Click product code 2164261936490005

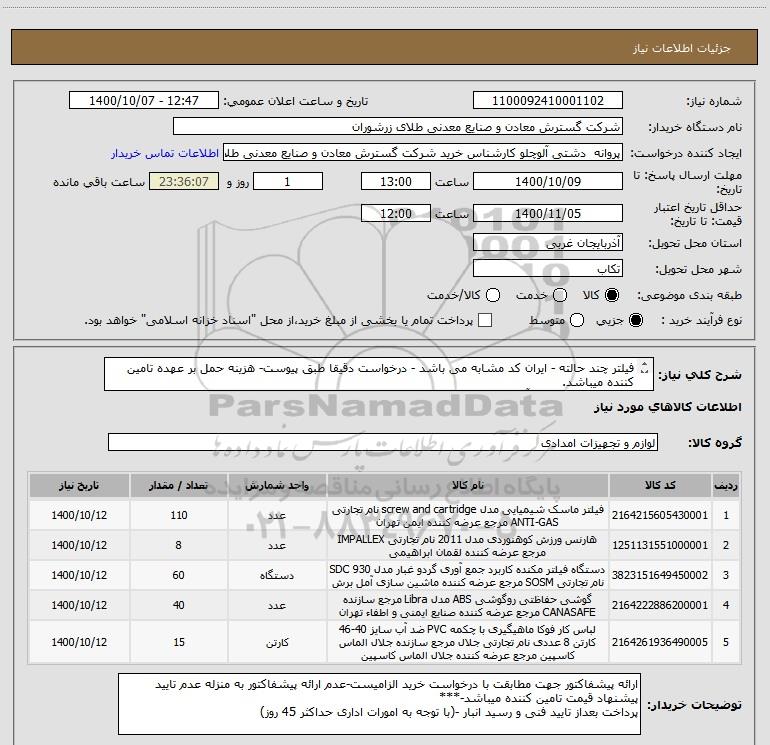coord(660,642)
